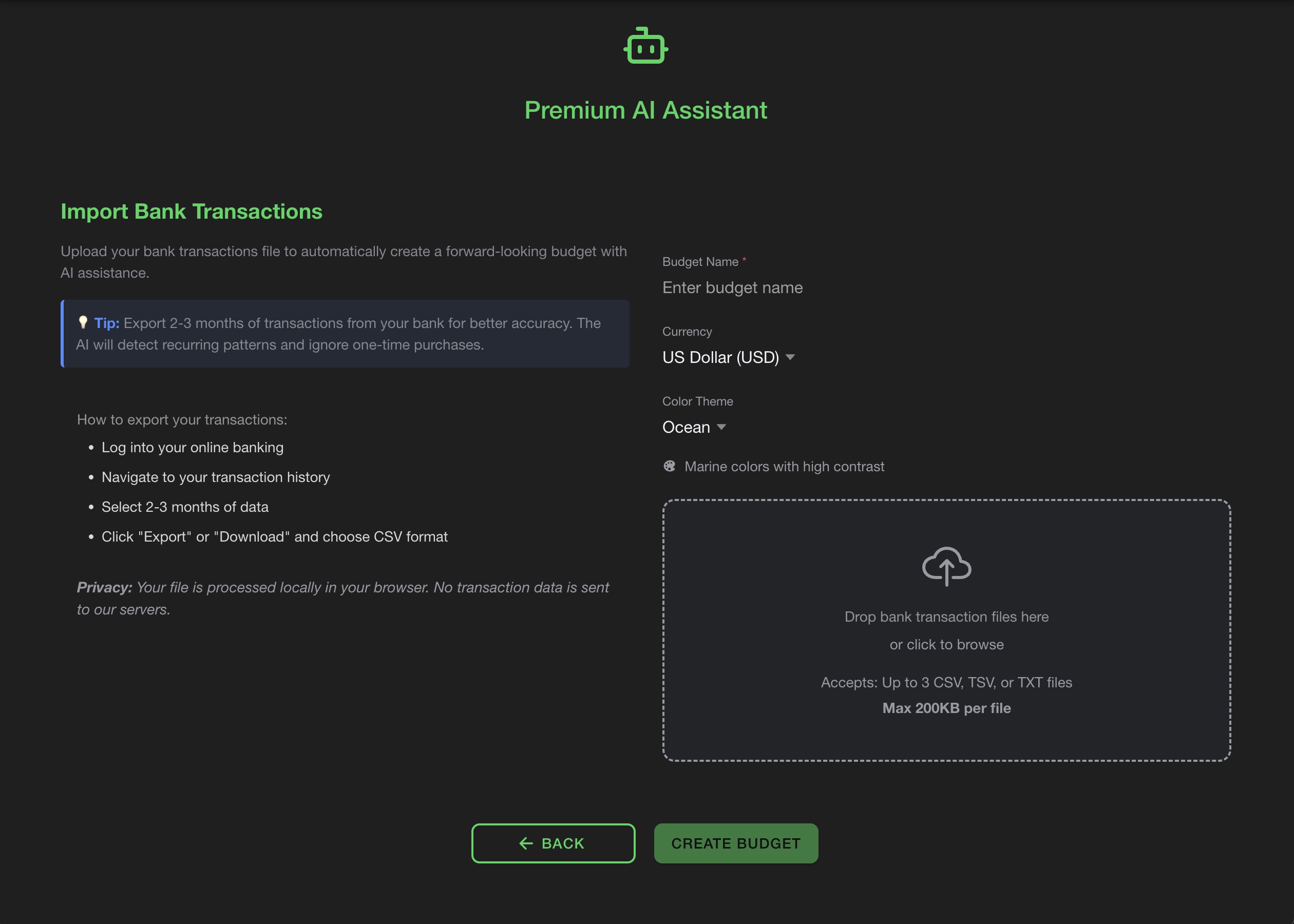Open the Ocean theme selector
The image size is (1294, 924).
[x=686, y=427]
